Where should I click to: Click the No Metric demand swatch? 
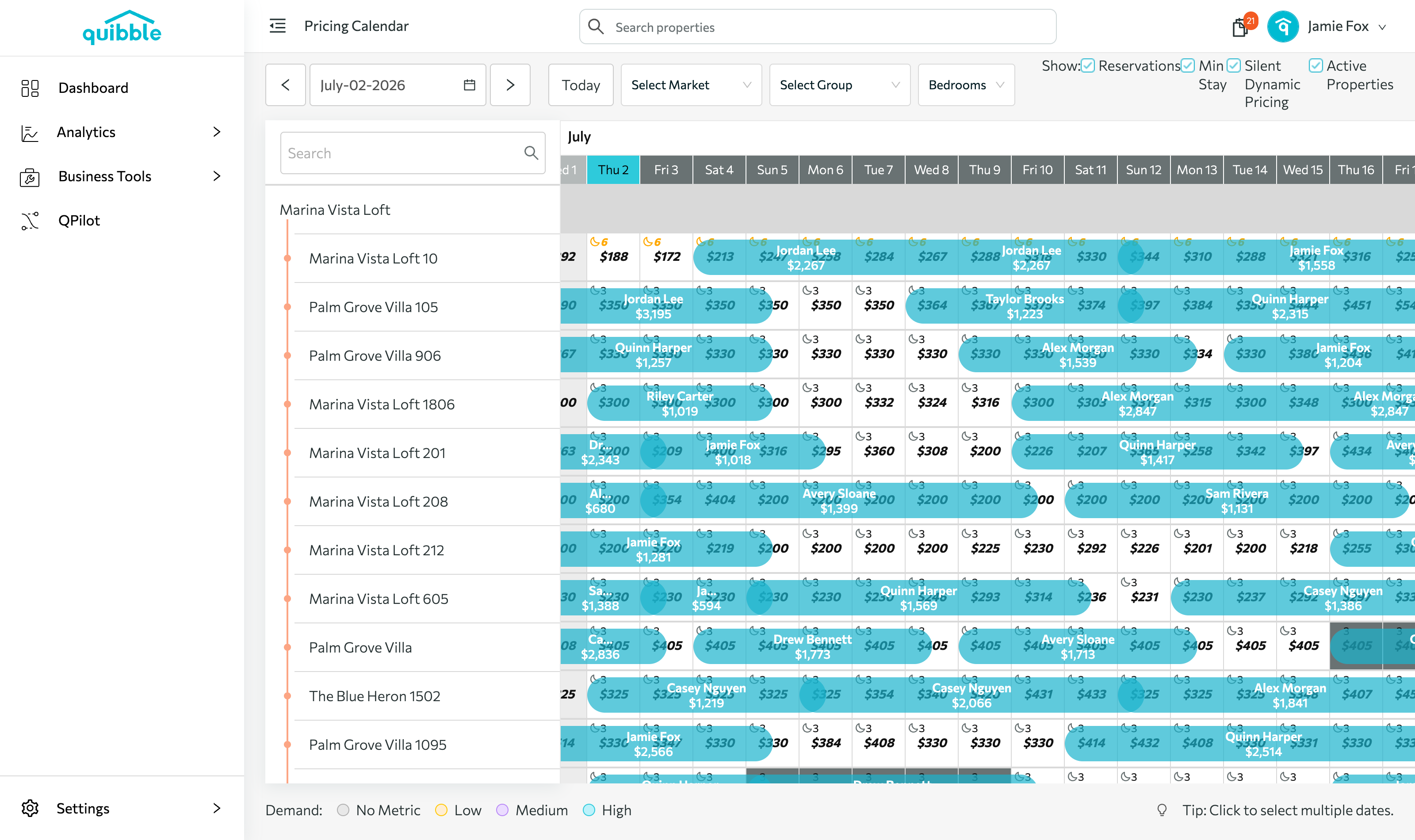click(342, 810)
